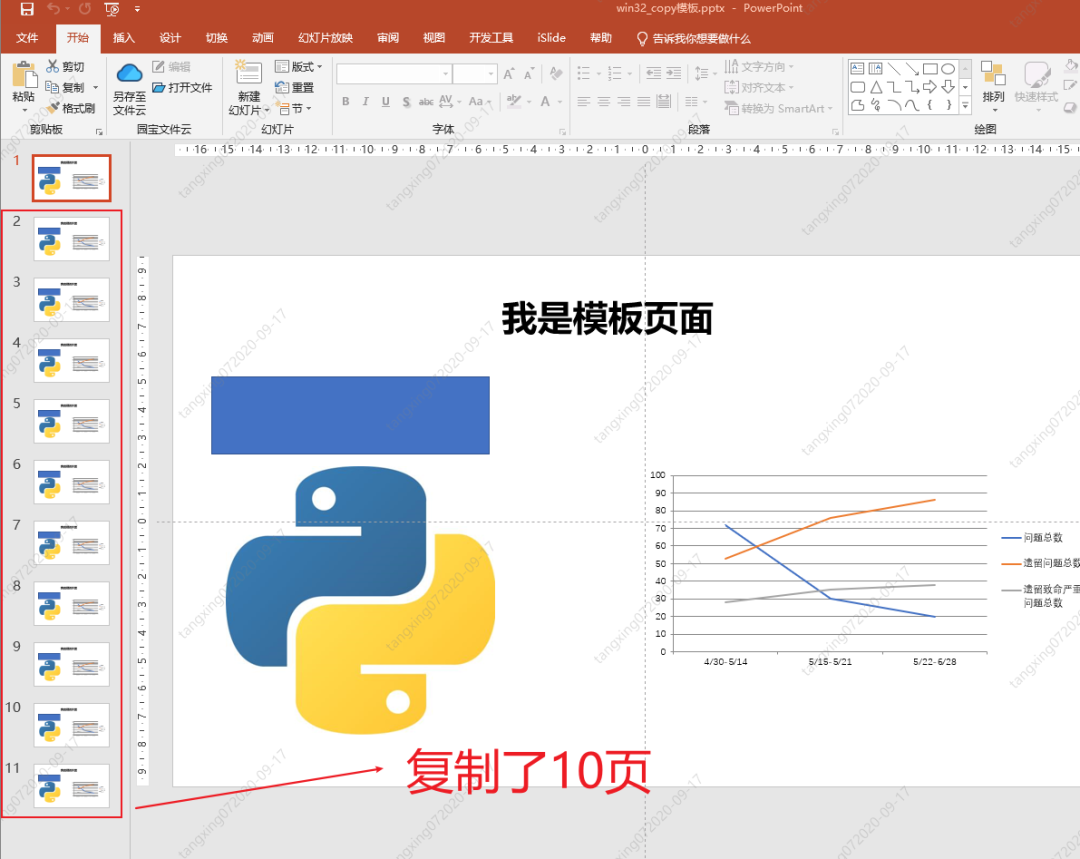The width and height of the screenshot is (1080, 859).
Task: Open the font name dropdown
Action: [444, 73]
